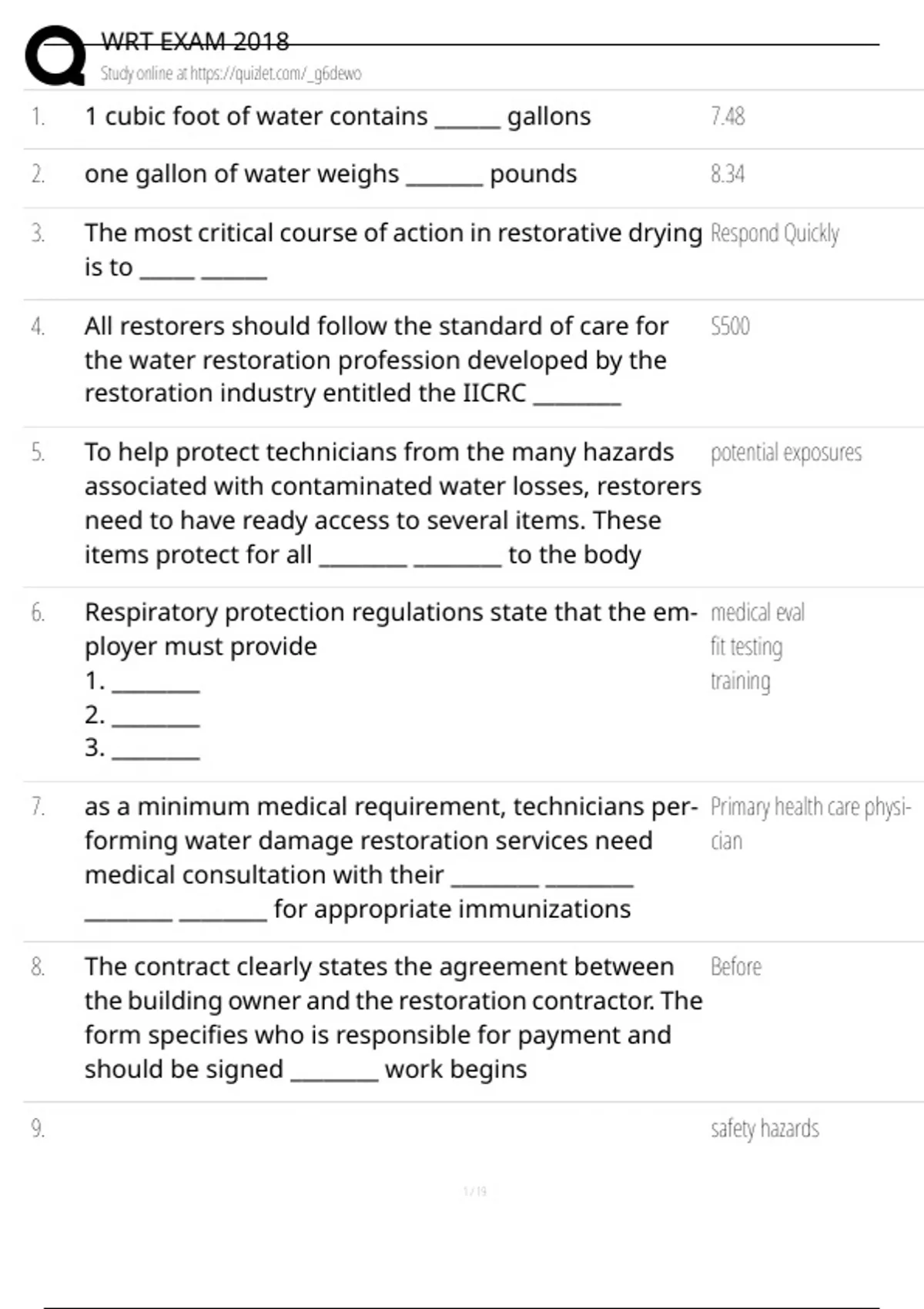This screenshot has height=1309, width=924.
Task: Click the one gallon of water question
Action: (330, 174)
